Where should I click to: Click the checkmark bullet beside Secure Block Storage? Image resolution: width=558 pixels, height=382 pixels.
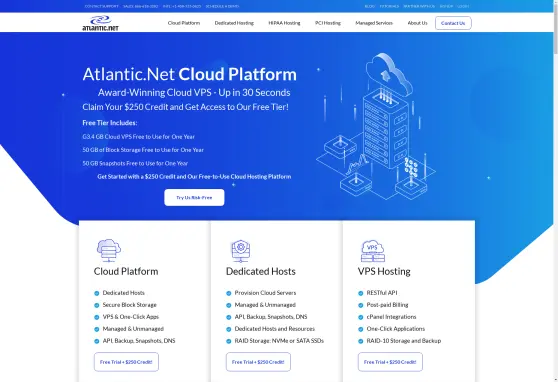click(96, 305)
